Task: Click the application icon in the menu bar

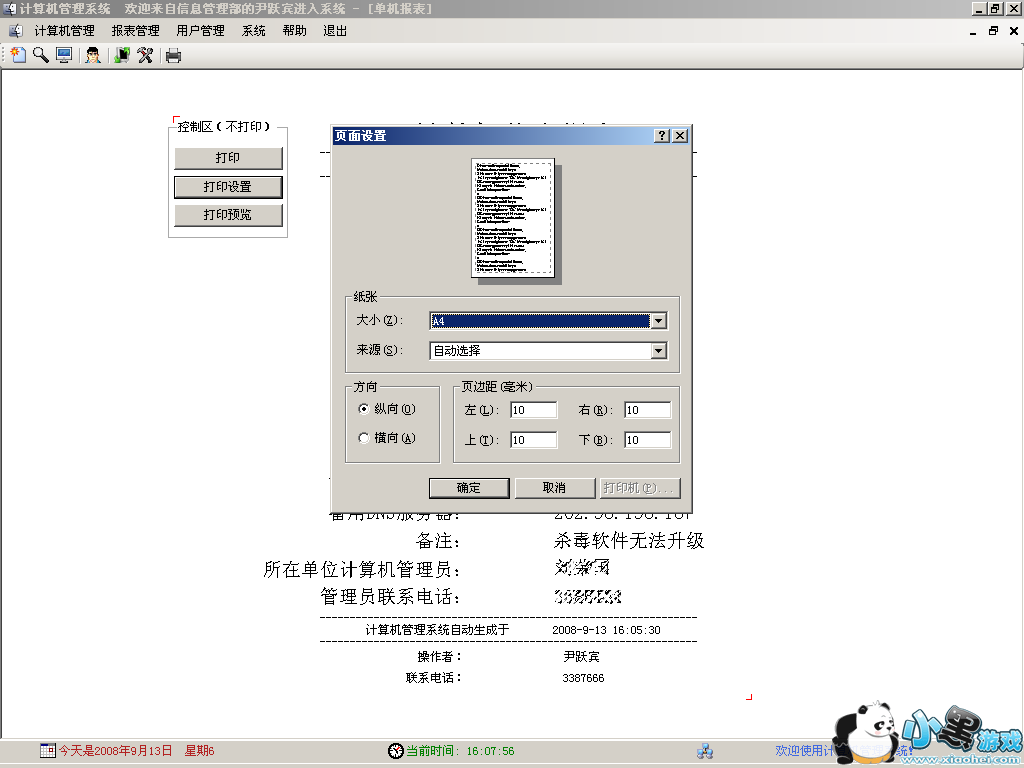Action: pyautogui.click(x=16, y=31)
